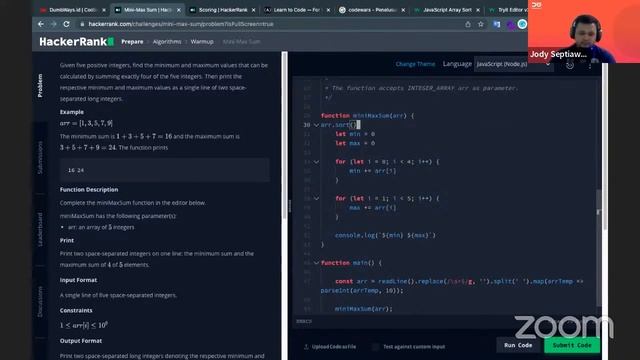Click the 'max += arr[i]' code line
Viewport: 640px width, 360px height.
[372, 208]
